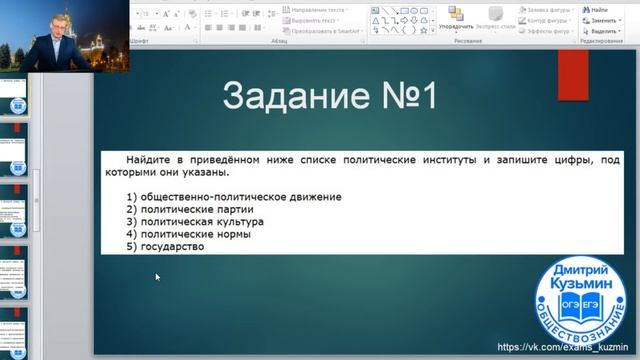This screenshot has height=360, width=640.
Task: Select the Oval shape
Action: 414,11
